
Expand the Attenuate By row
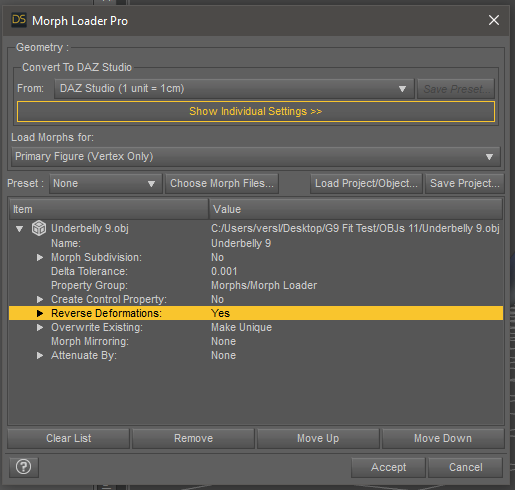[40, 355]
